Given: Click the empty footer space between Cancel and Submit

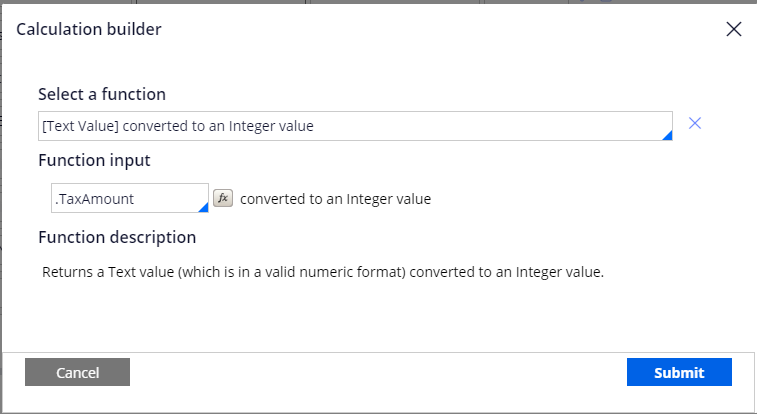Looking at the screenshot, I should 378,372.
